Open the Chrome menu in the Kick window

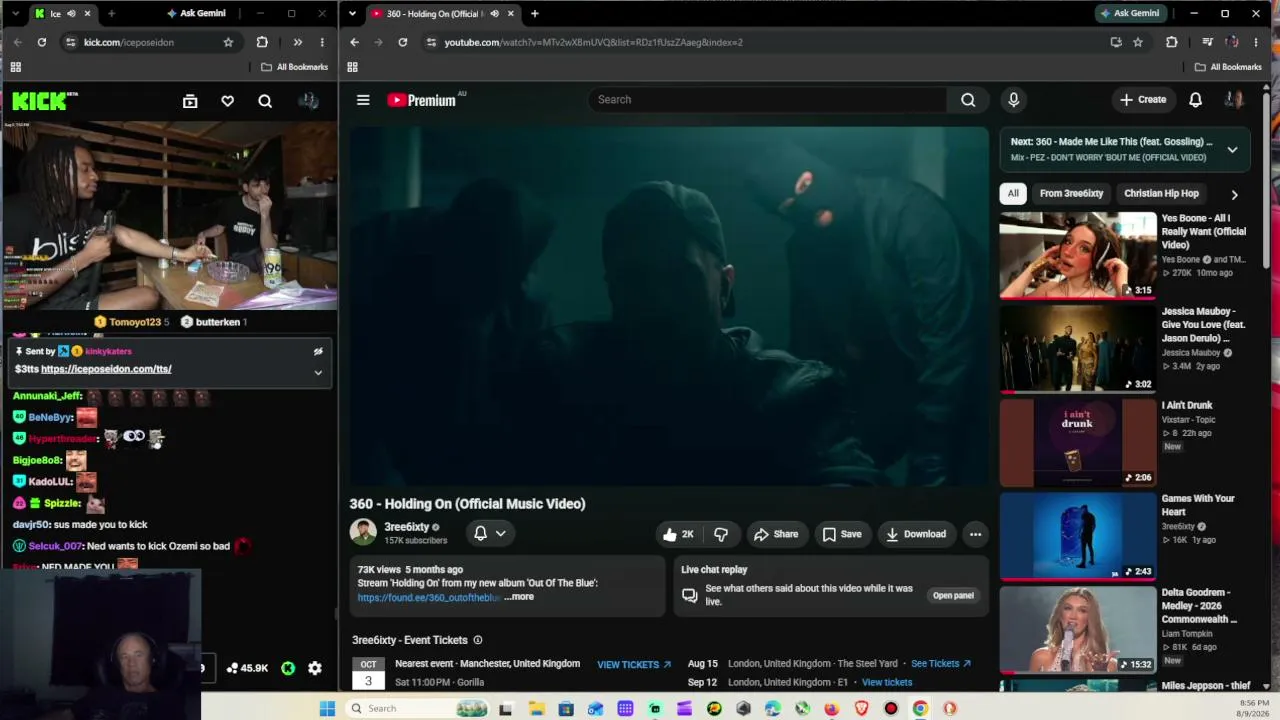click(x=322, y=42)
